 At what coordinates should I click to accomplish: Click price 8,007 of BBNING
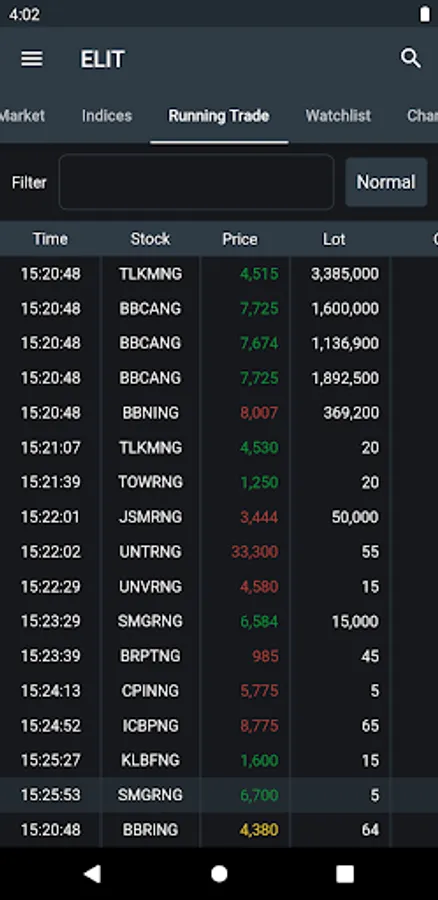[x=259, y=413]
